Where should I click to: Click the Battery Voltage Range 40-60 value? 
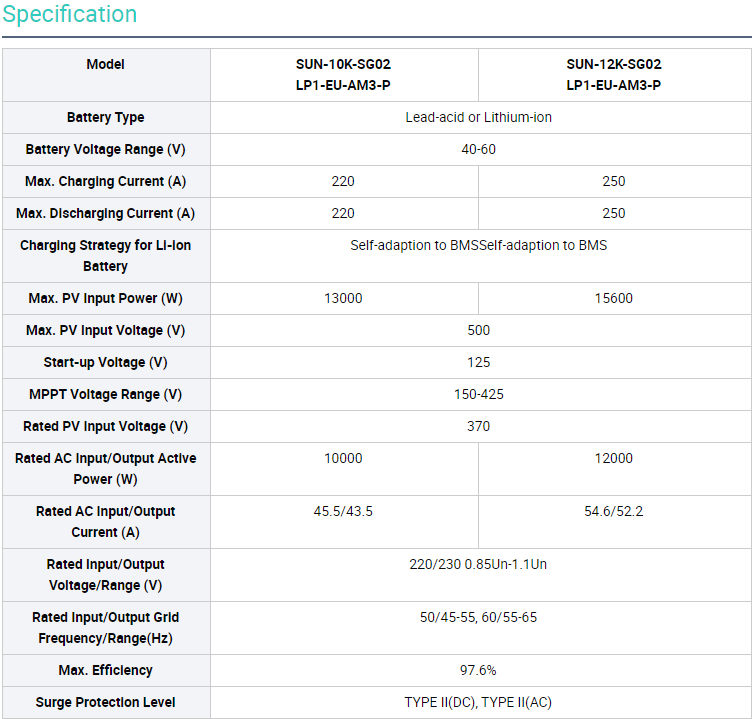pos(478,150)
